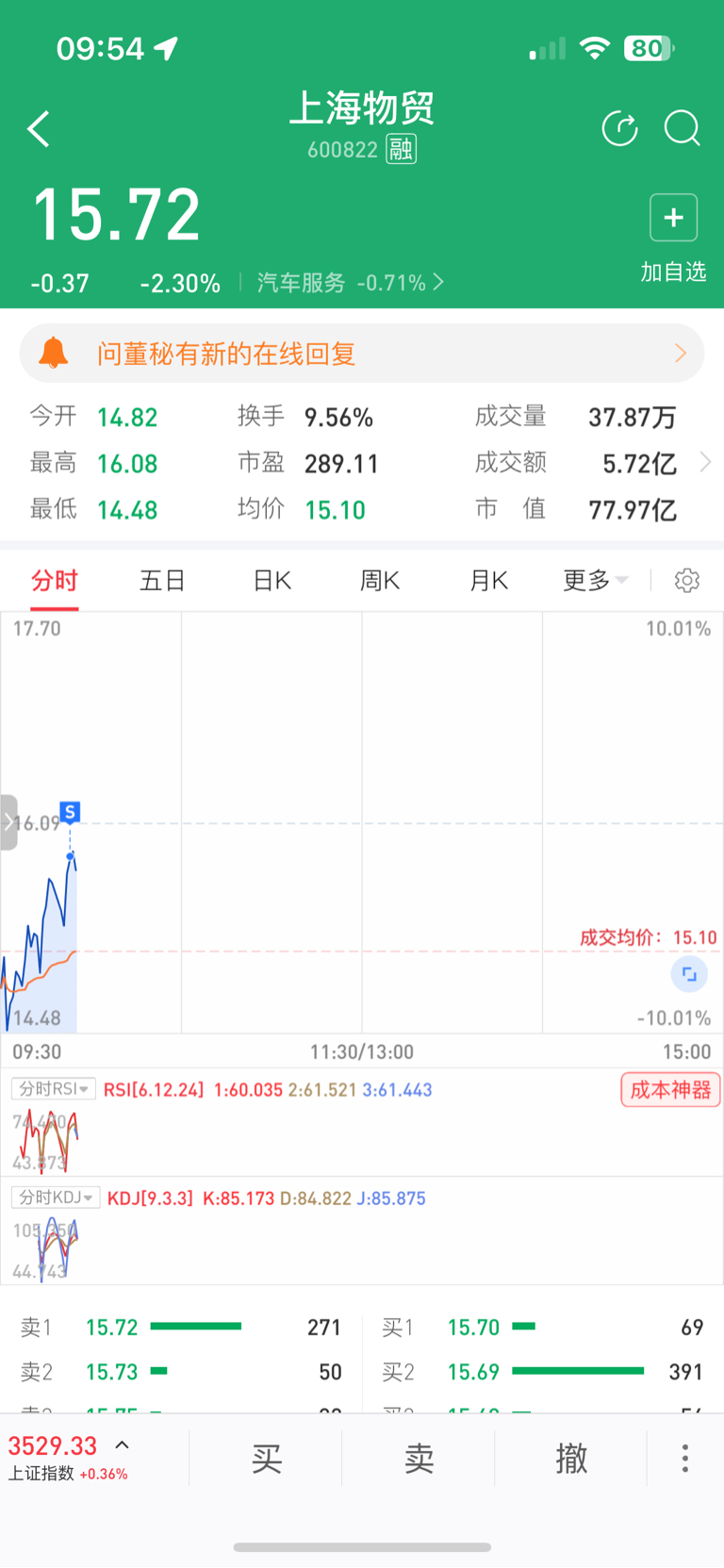The image size is (724, 1568).
Task: Open the 更多 chart period dropdown
Action: coord(595,580)
